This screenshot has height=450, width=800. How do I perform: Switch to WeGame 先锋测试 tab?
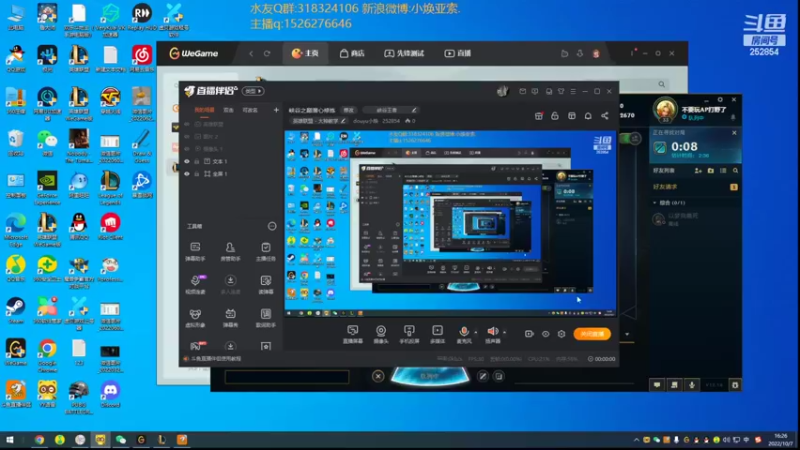pyautogui.click(x=404, y=53)
